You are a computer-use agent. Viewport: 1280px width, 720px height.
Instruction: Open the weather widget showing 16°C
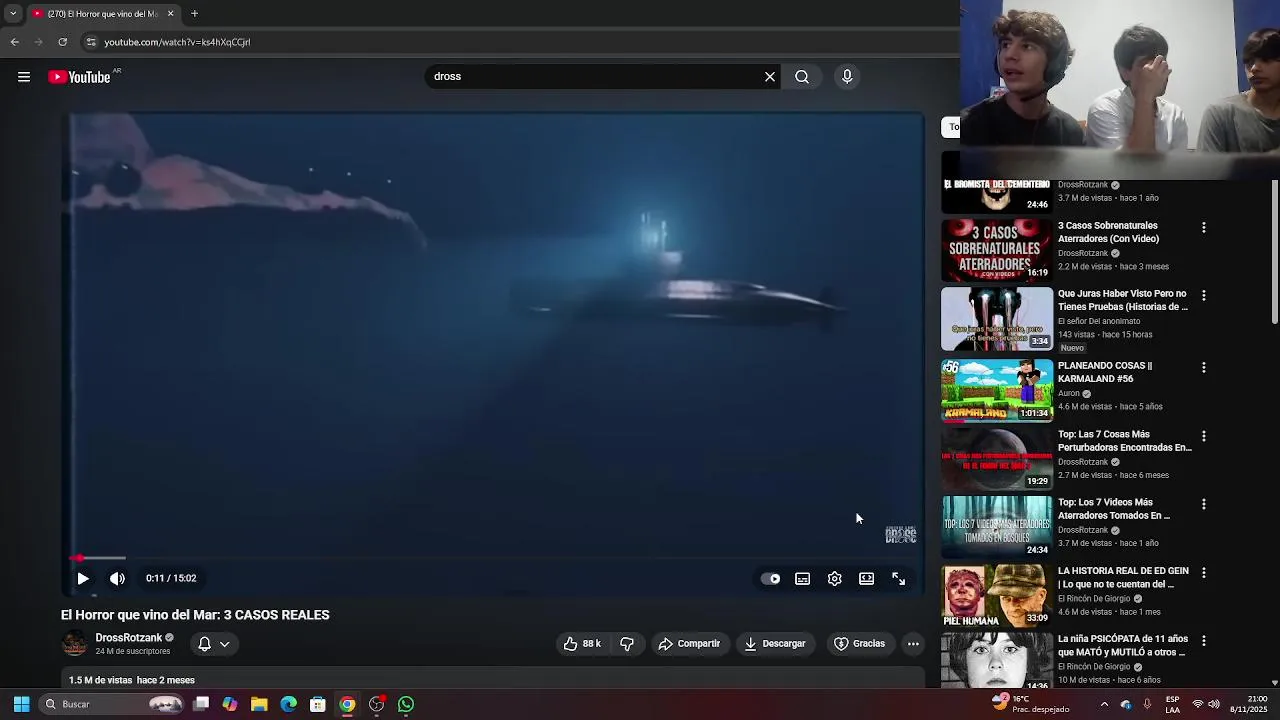(x=1030, y=704)
